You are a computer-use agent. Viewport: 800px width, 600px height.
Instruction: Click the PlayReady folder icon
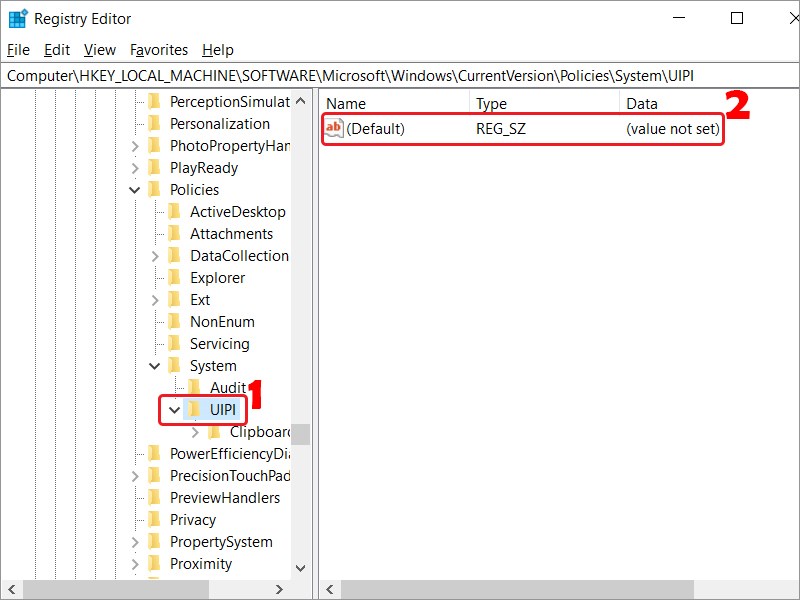point(155,167)
